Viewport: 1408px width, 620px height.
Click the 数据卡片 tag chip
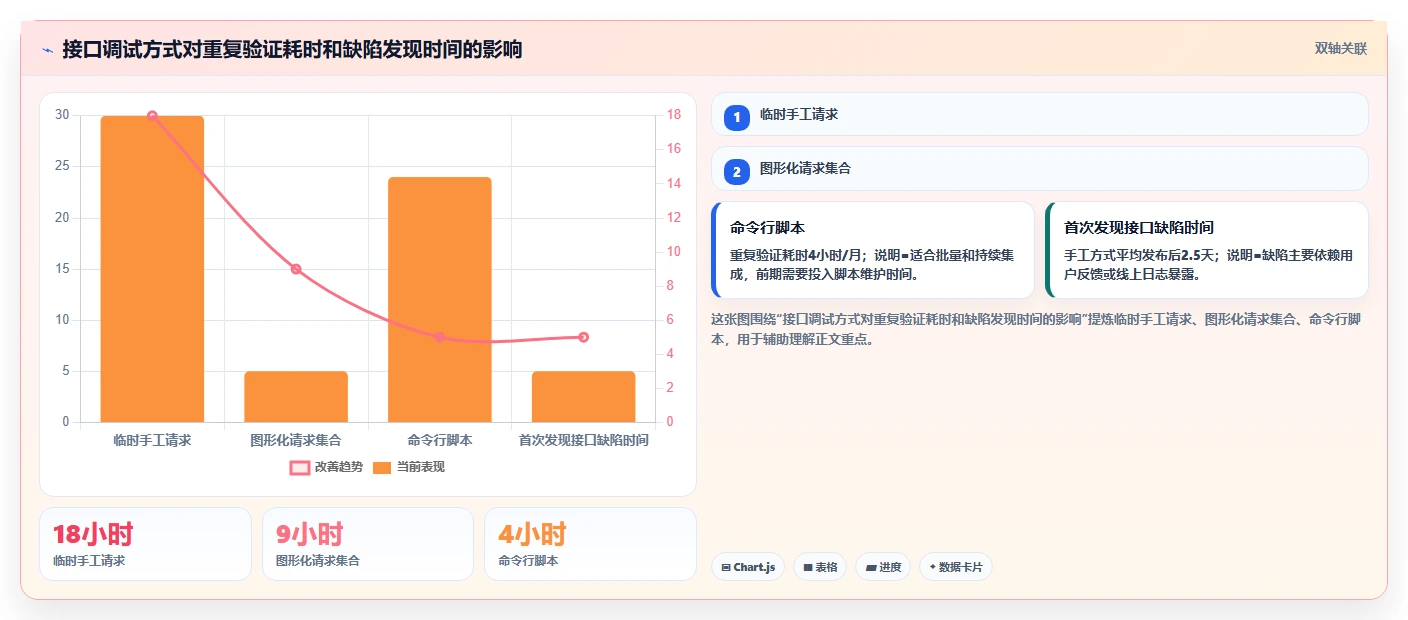click(956, 567)
